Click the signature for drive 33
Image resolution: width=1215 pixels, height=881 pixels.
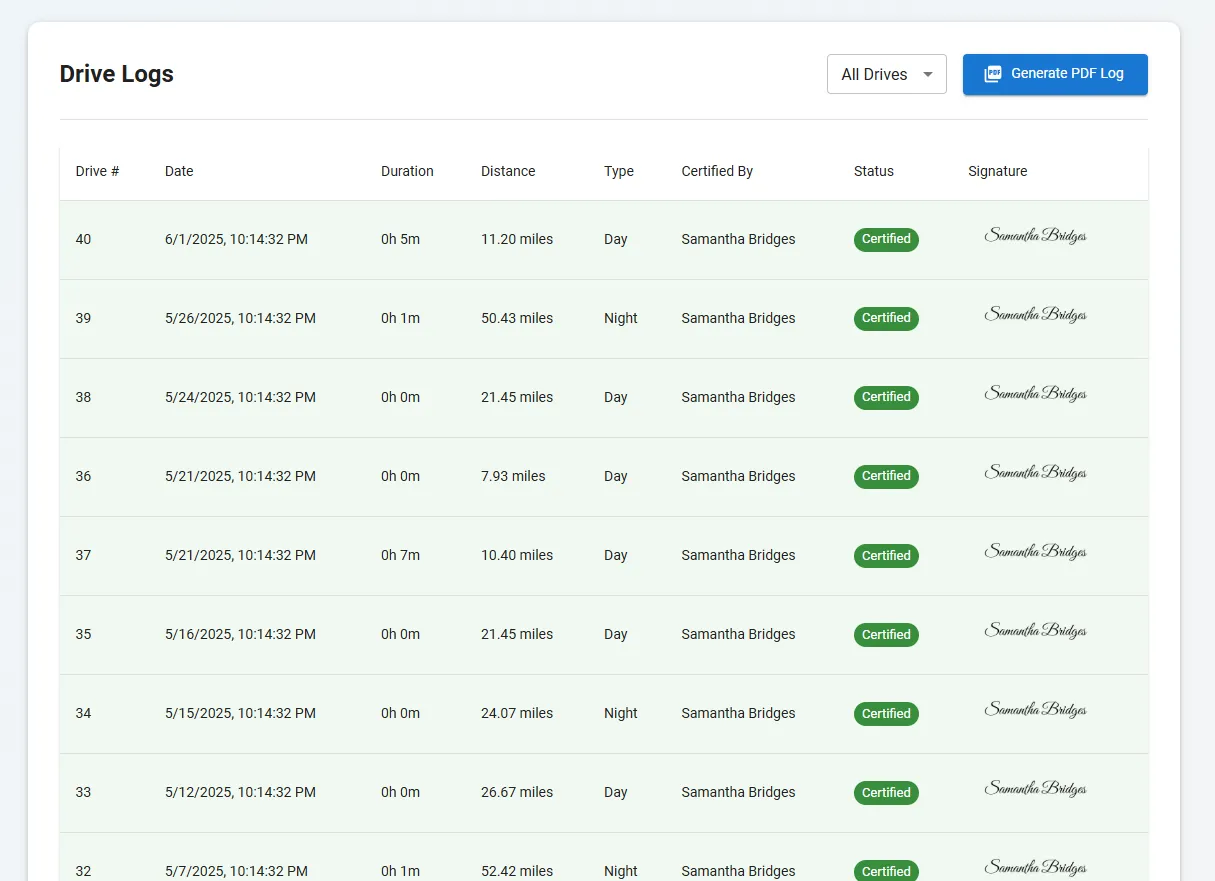tap(1035, 789)
